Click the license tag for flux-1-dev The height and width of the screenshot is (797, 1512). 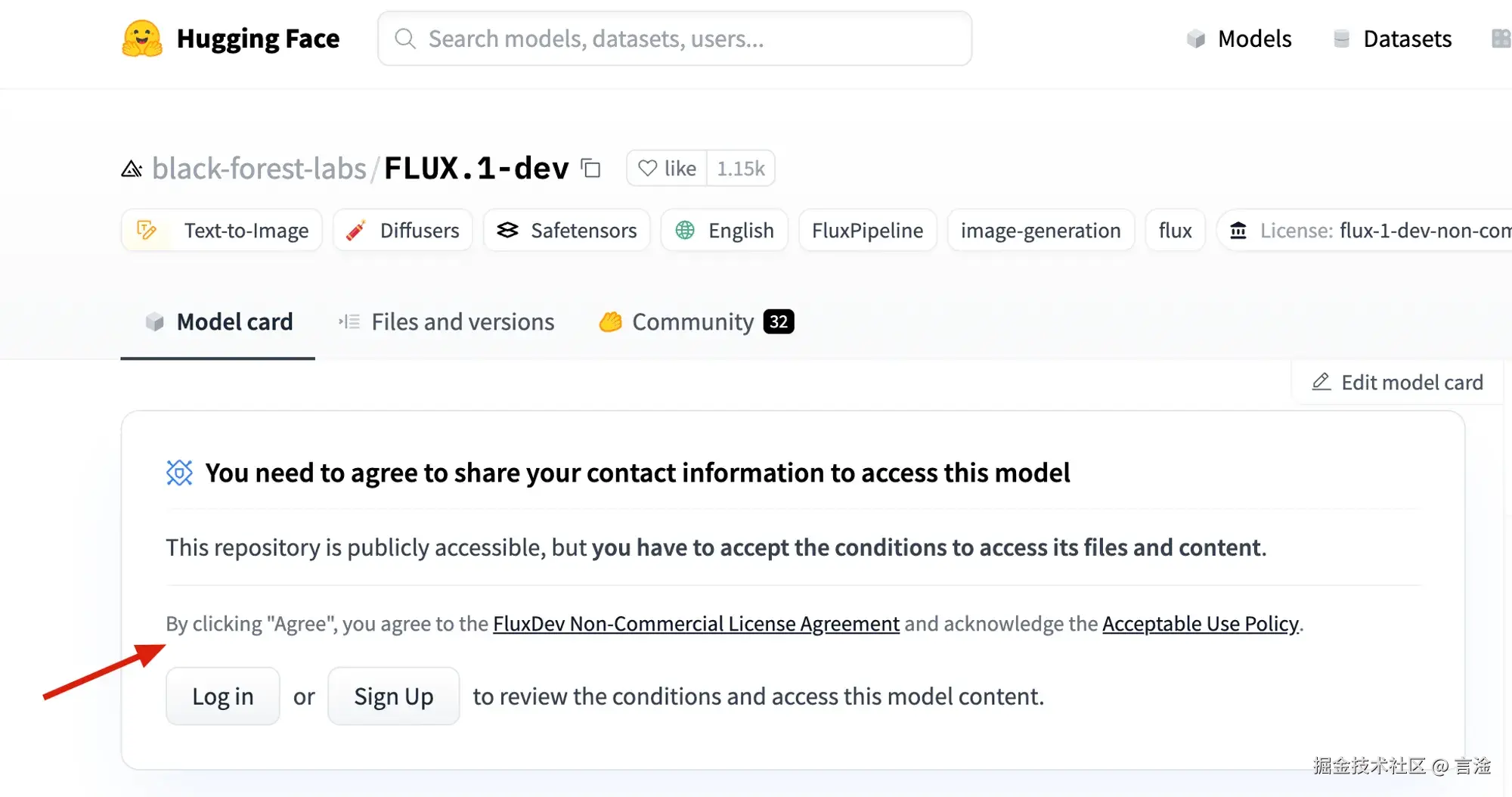click(x=1368, y=231)
